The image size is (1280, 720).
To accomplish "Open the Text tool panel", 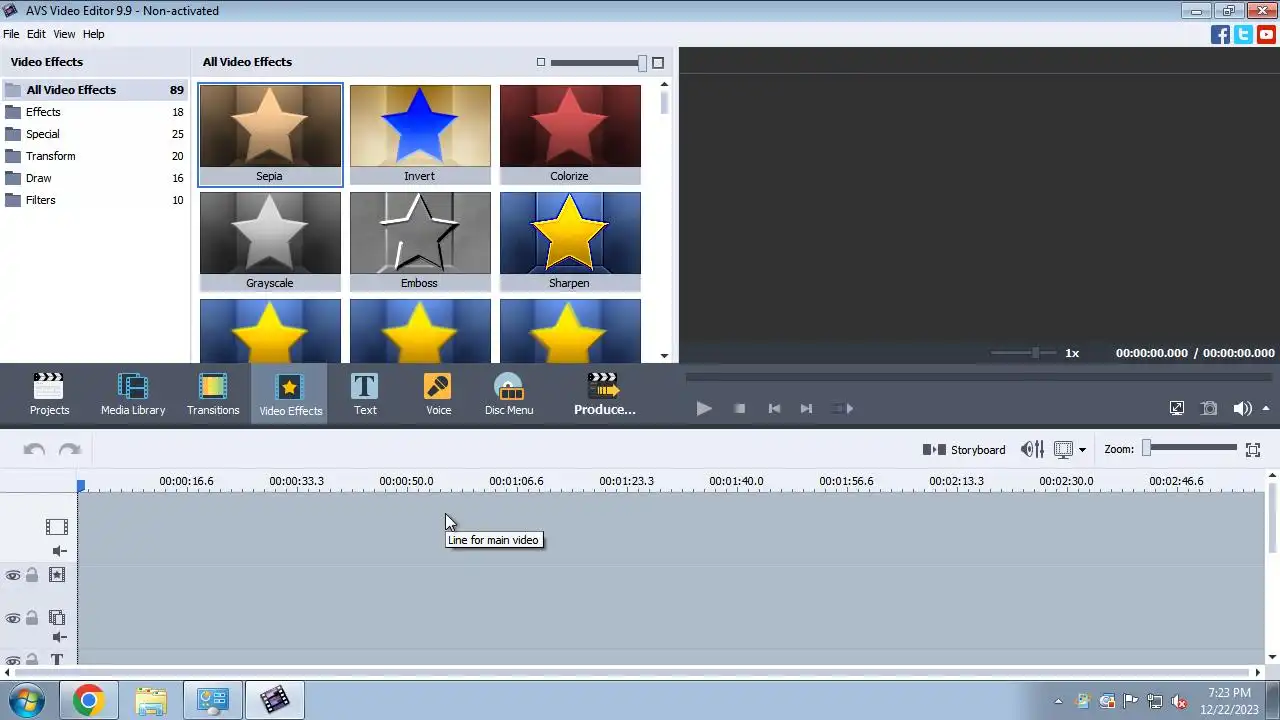I will (x=365, y=393).
